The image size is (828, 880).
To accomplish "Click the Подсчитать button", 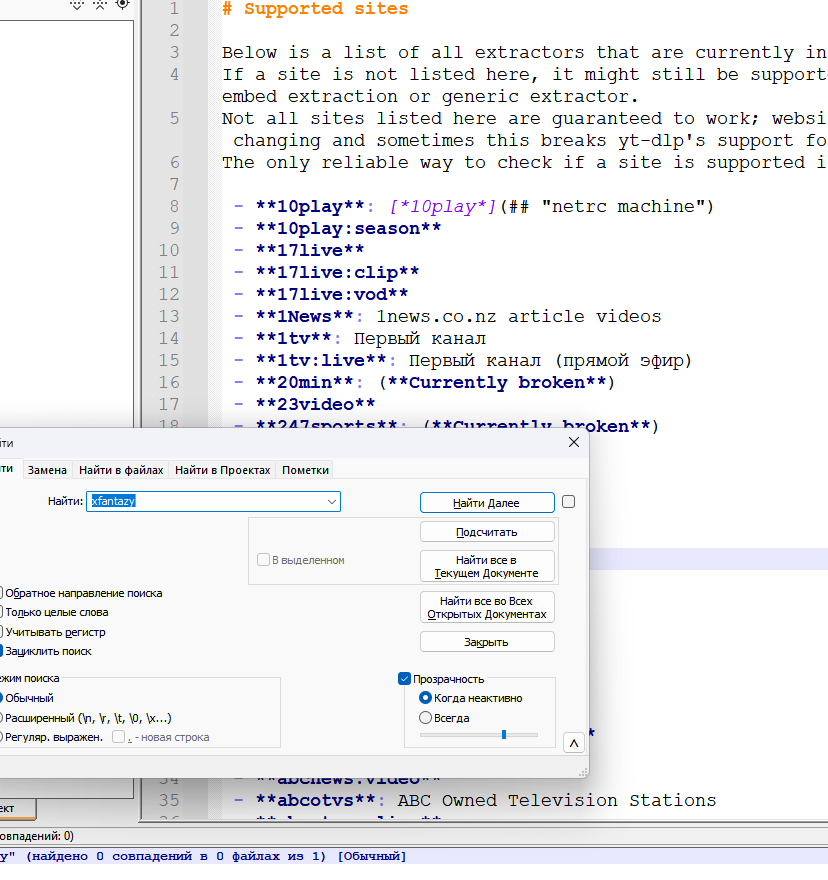I will (x=487, y=532).
